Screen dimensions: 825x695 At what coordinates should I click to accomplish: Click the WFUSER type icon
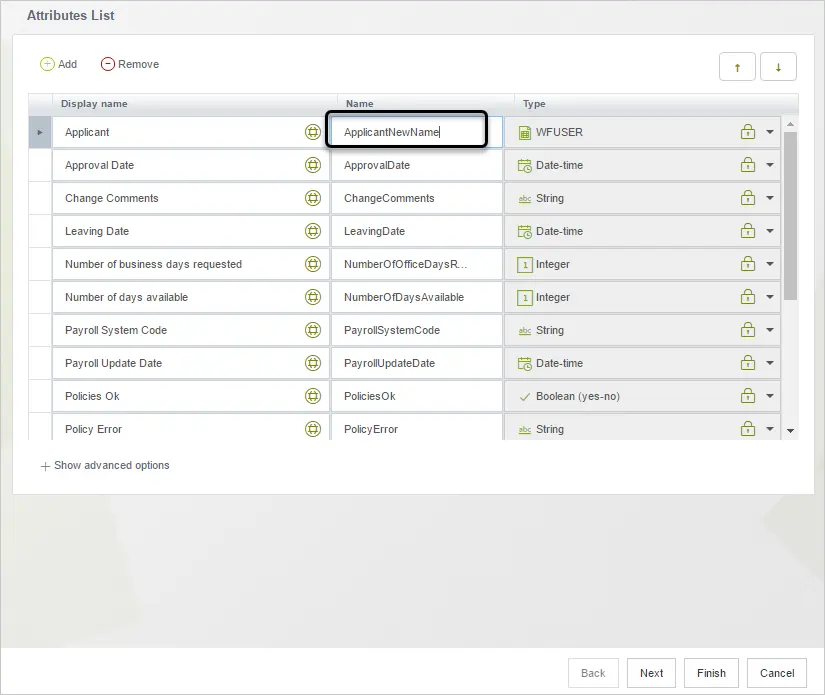click(x=525, y=133)
